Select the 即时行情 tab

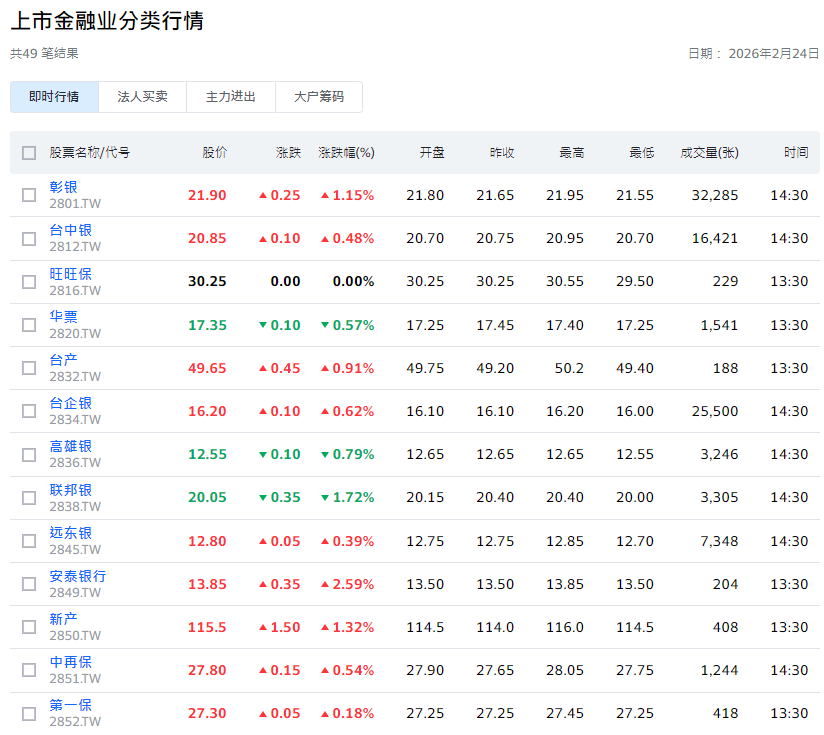coord(54,97)
